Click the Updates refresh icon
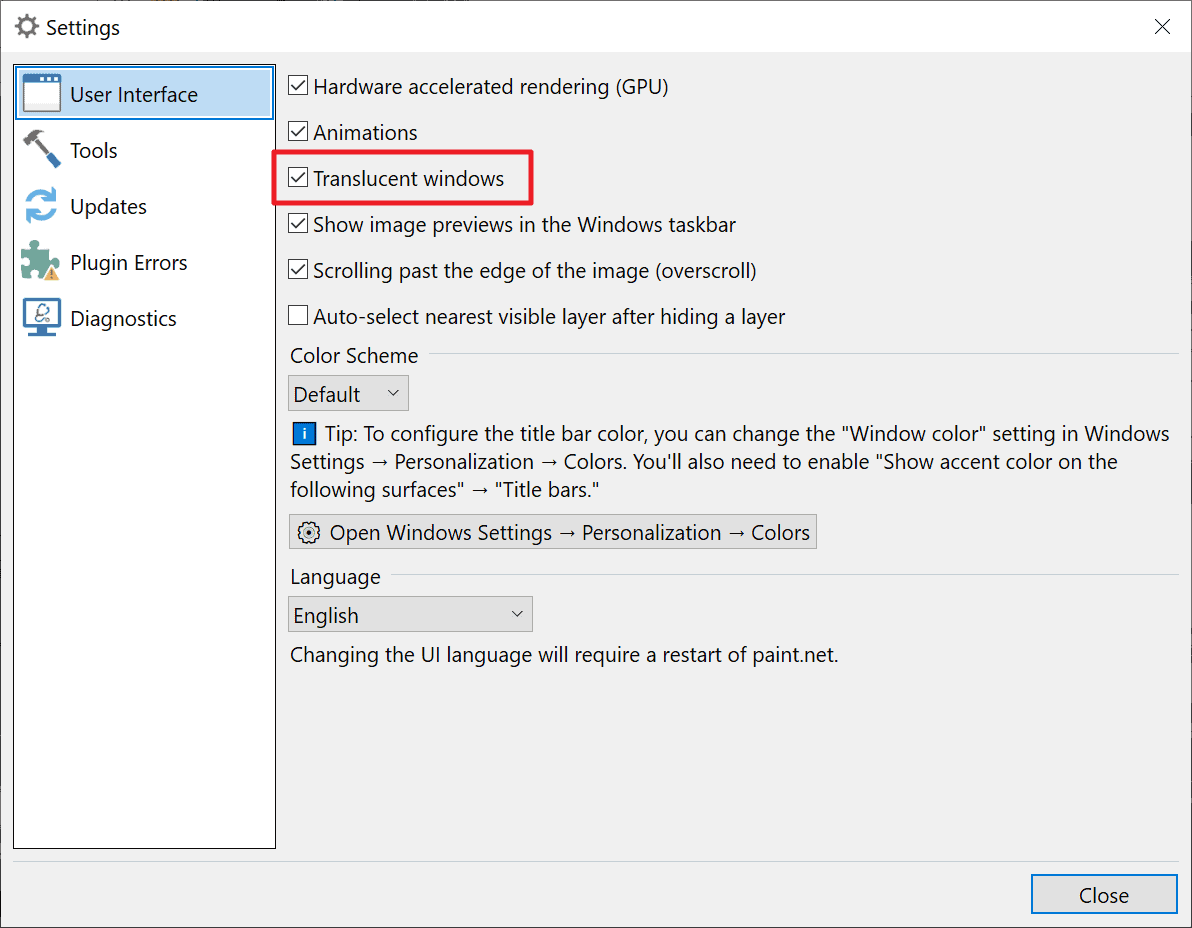 40,205
